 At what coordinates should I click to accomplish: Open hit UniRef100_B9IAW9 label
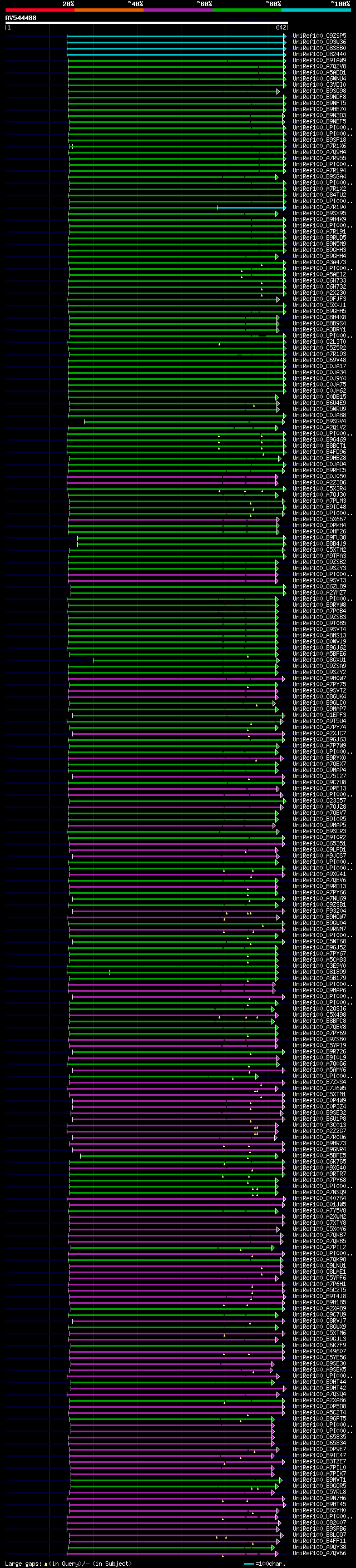point(319,60)
